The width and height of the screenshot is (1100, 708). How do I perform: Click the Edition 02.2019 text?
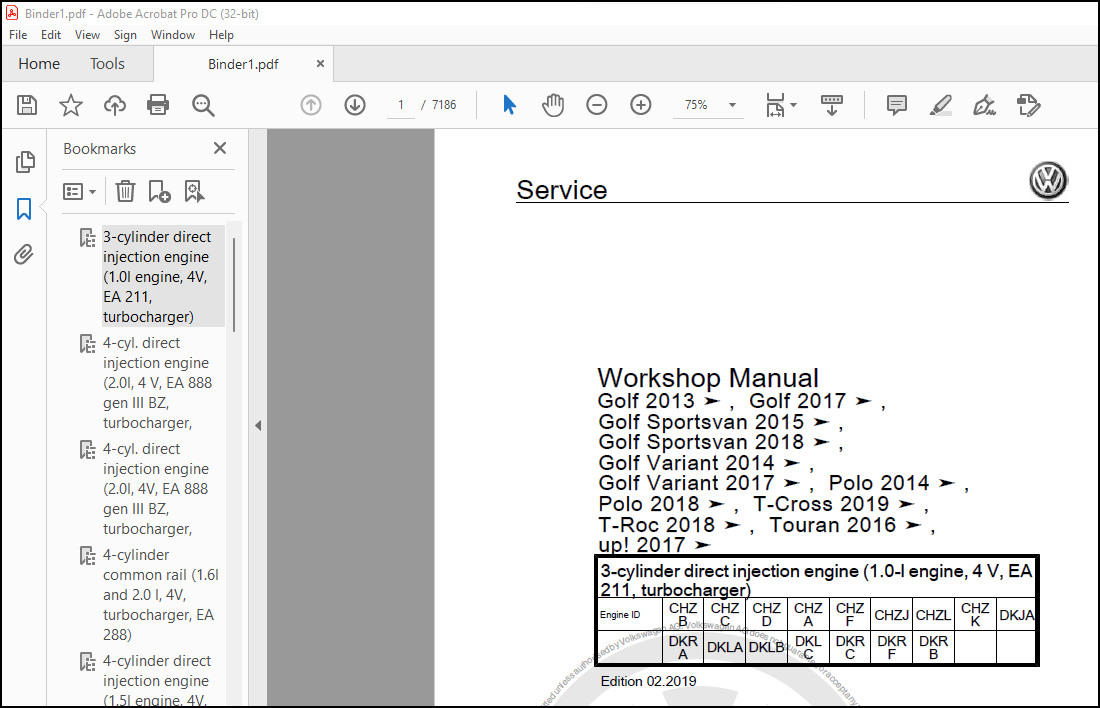[648, 681]
